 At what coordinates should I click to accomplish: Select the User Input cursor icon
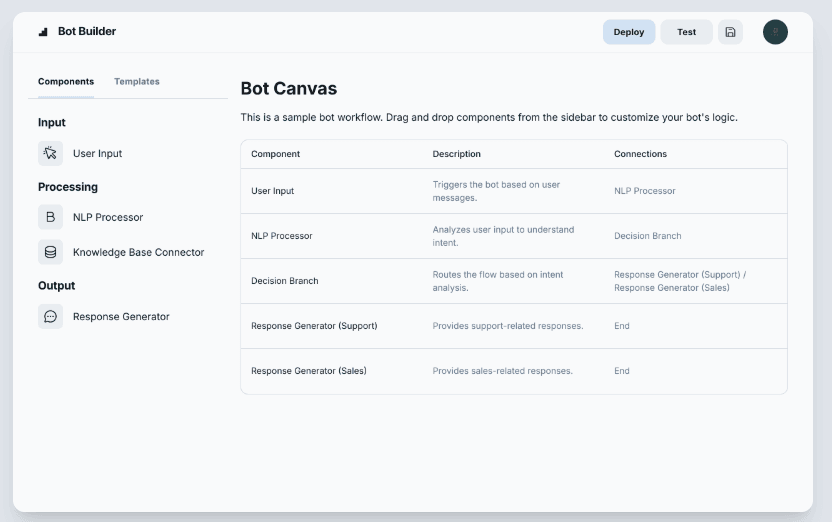pyautogui.click(x=50, y=153)
